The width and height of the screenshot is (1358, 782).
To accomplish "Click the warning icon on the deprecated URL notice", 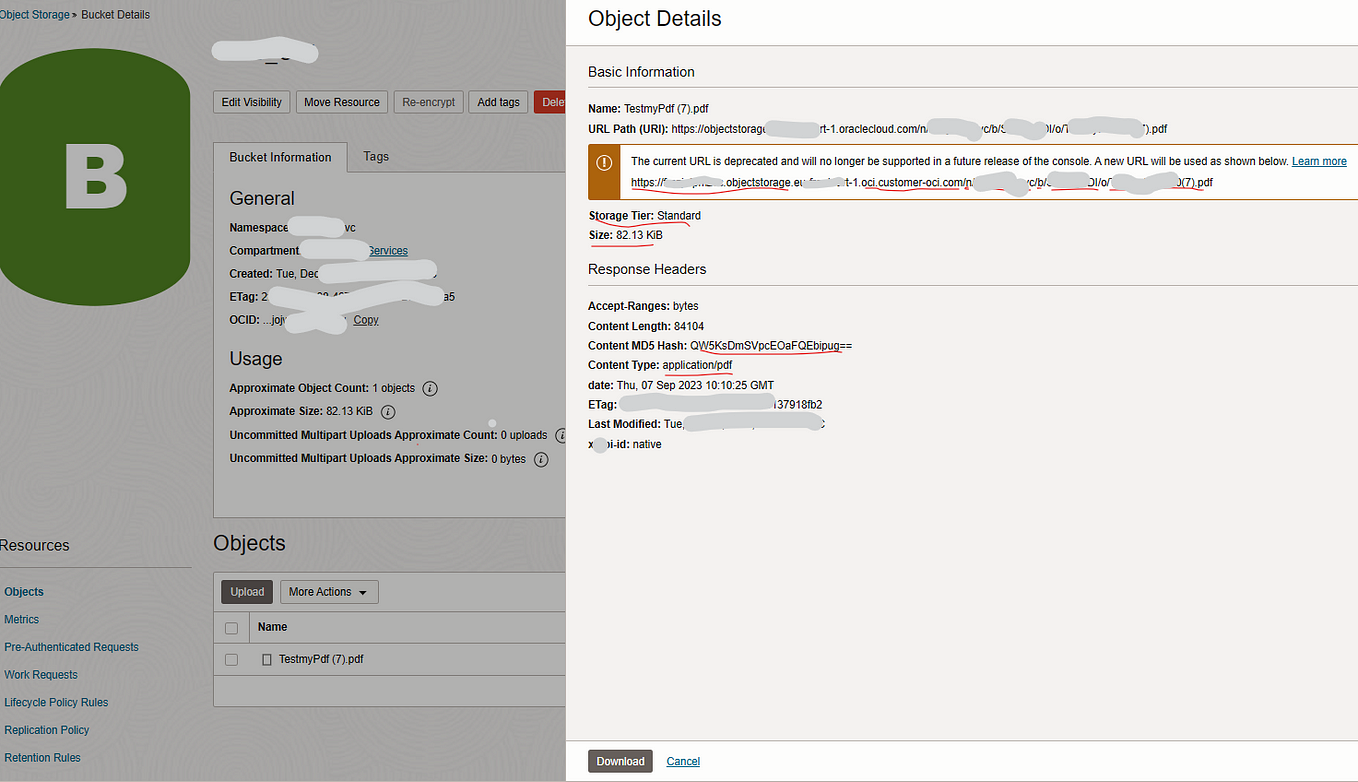I will pyautogui.click(x=604, y=160).
